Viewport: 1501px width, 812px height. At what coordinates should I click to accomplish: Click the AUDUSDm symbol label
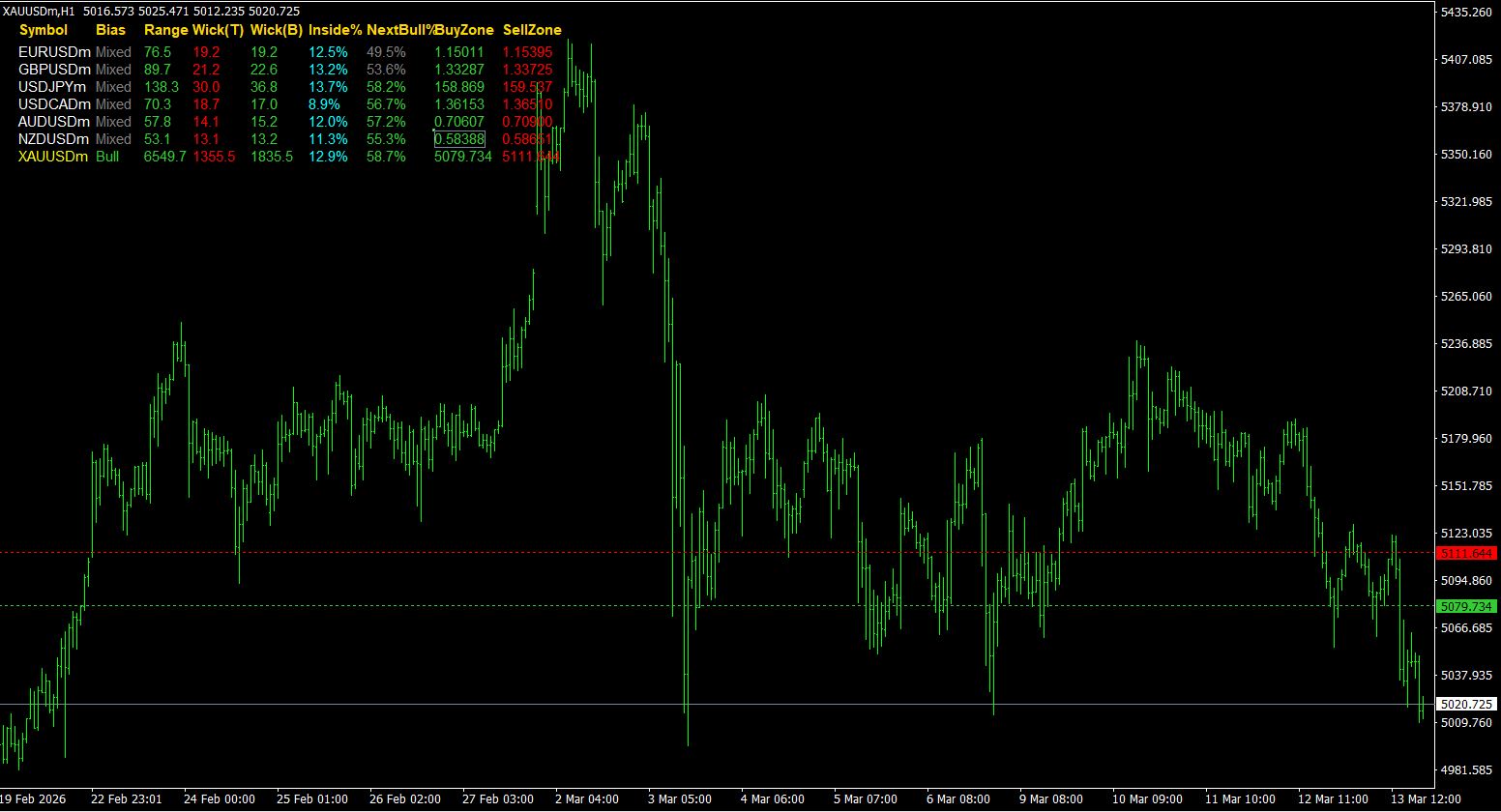coord(54,122)
